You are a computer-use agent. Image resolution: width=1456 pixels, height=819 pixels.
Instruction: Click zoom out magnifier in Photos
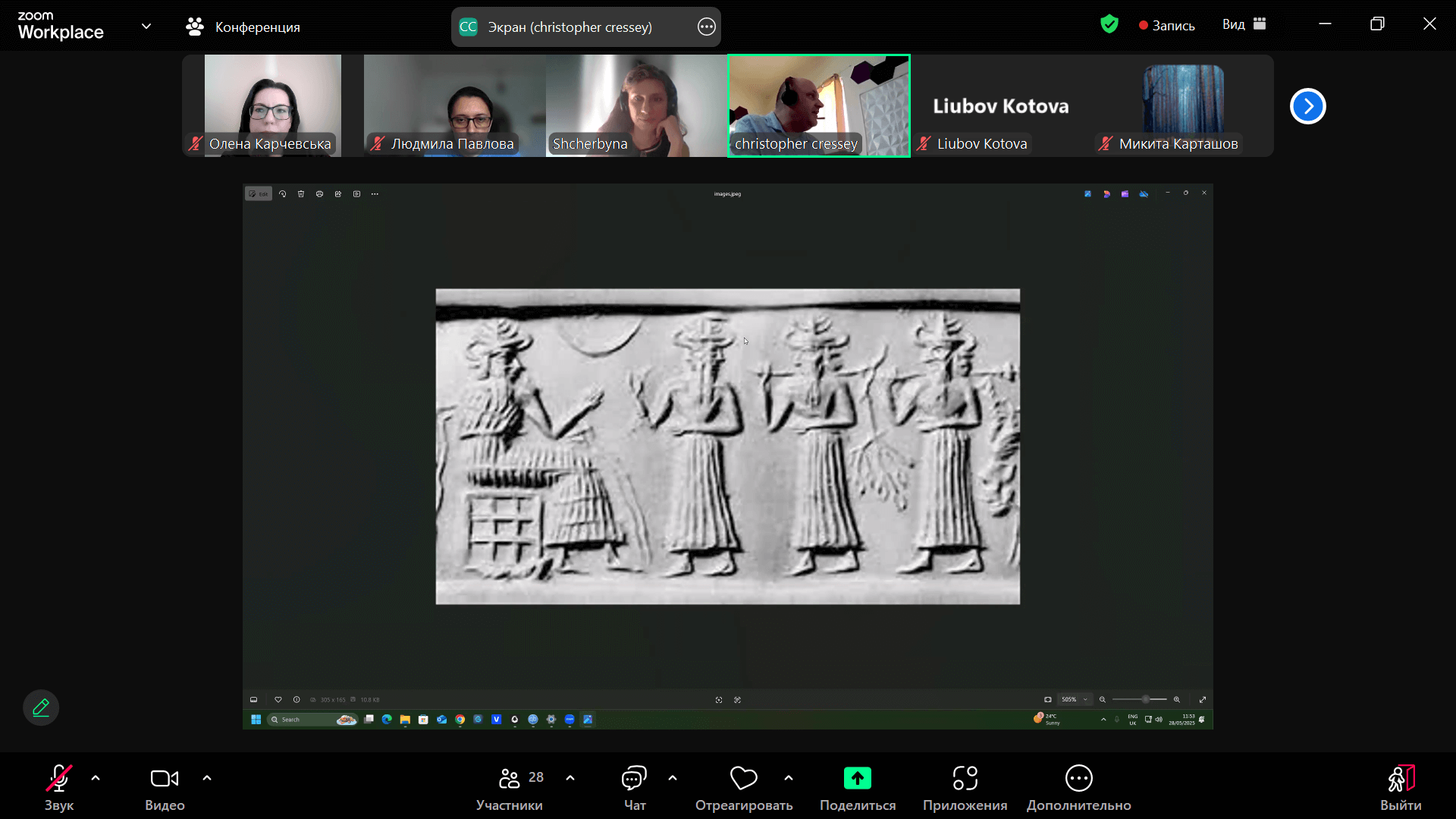(x=1103, y=700)
